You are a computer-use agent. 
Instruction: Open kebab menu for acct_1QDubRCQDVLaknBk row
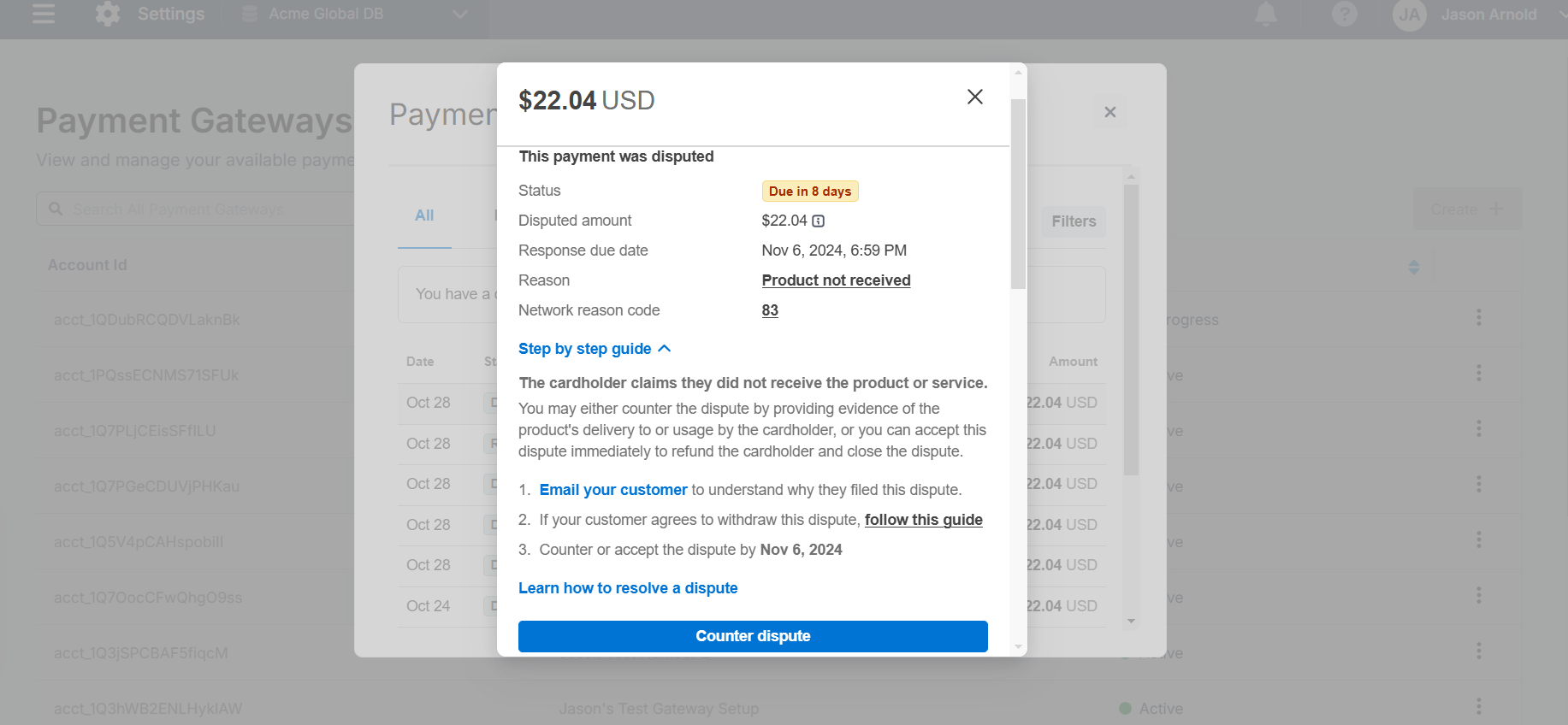pyautogui.click(x=1477, y=318)
